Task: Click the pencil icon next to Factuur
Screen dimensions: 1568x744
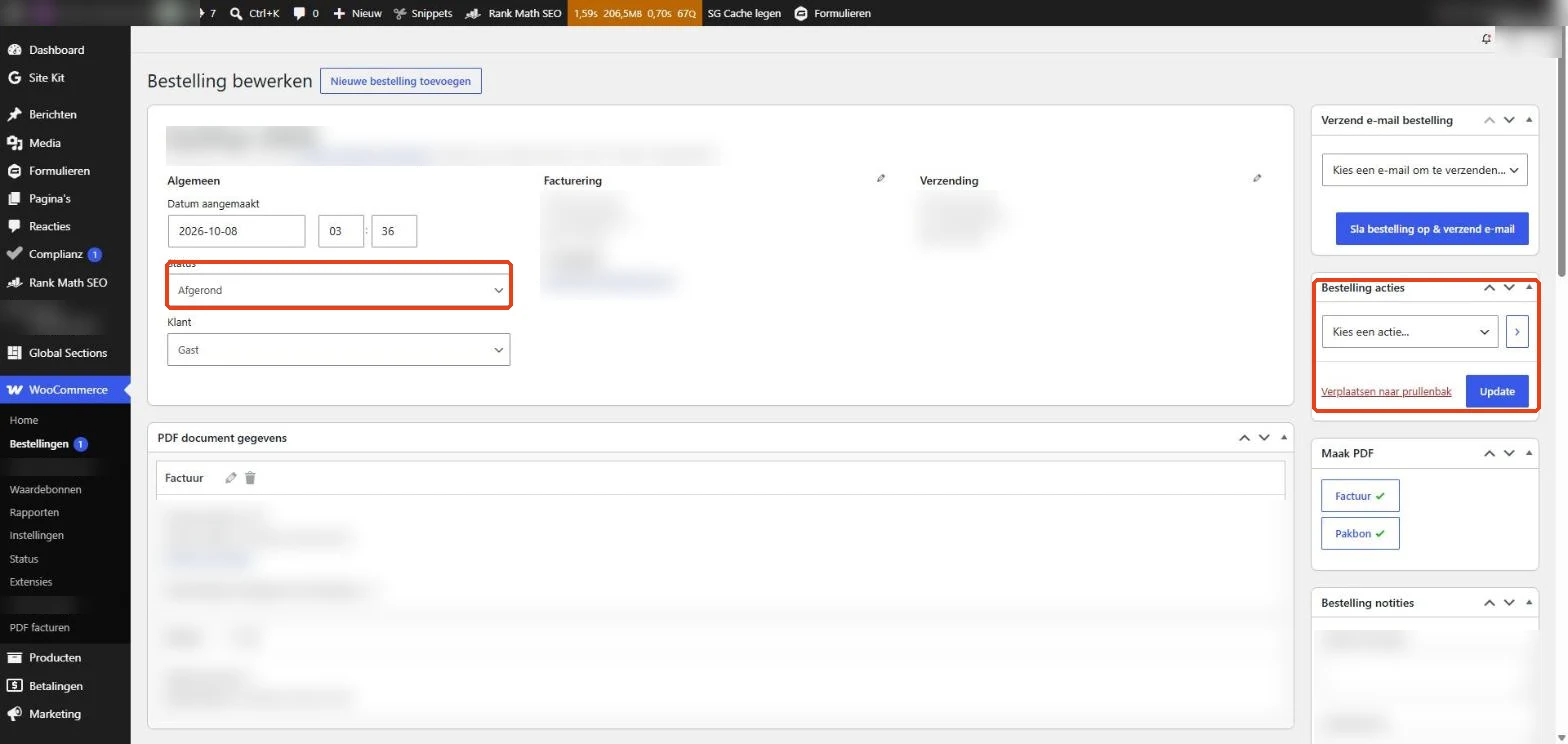Action: coord(231,478)
